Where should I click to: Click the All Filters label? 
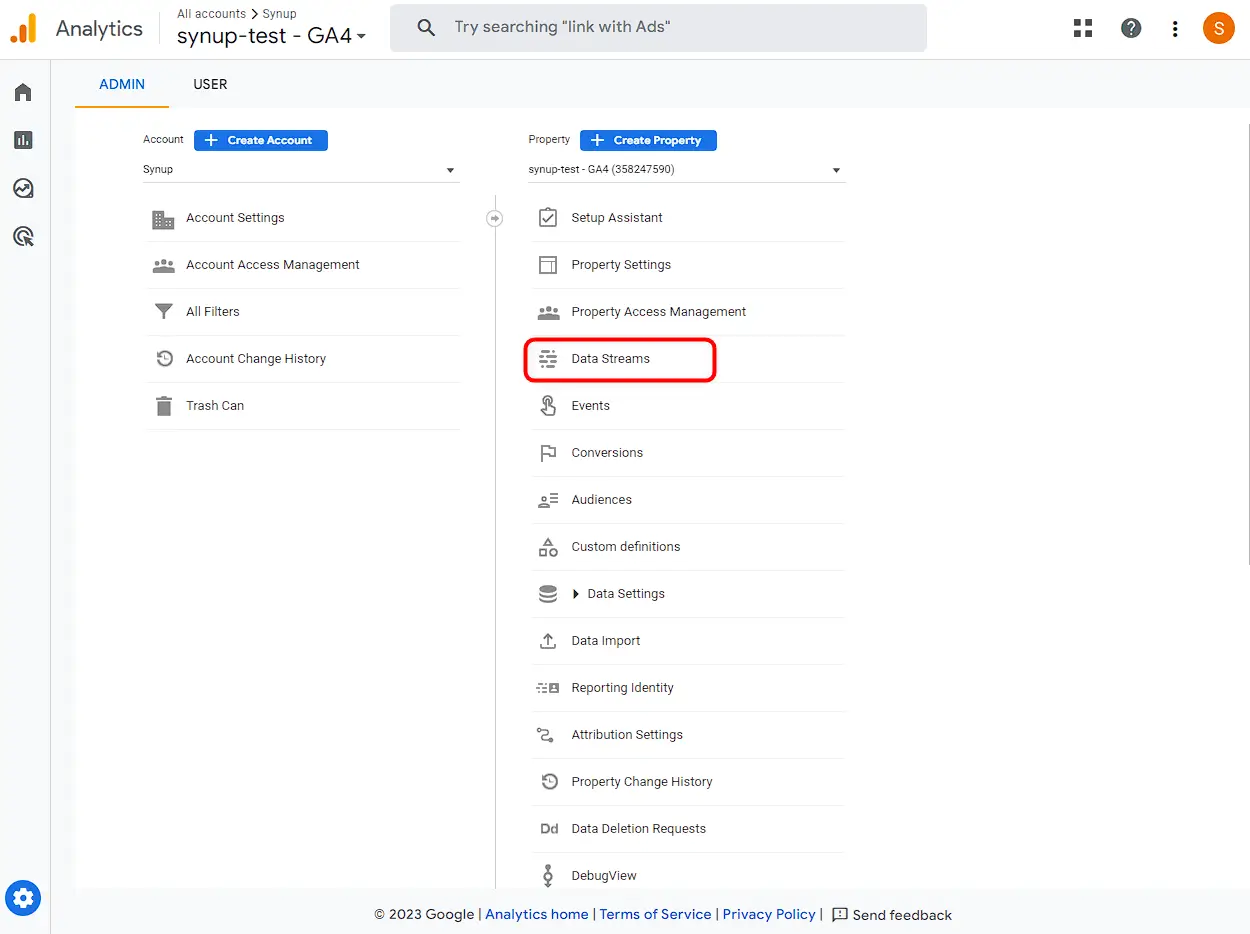(213, 312)
